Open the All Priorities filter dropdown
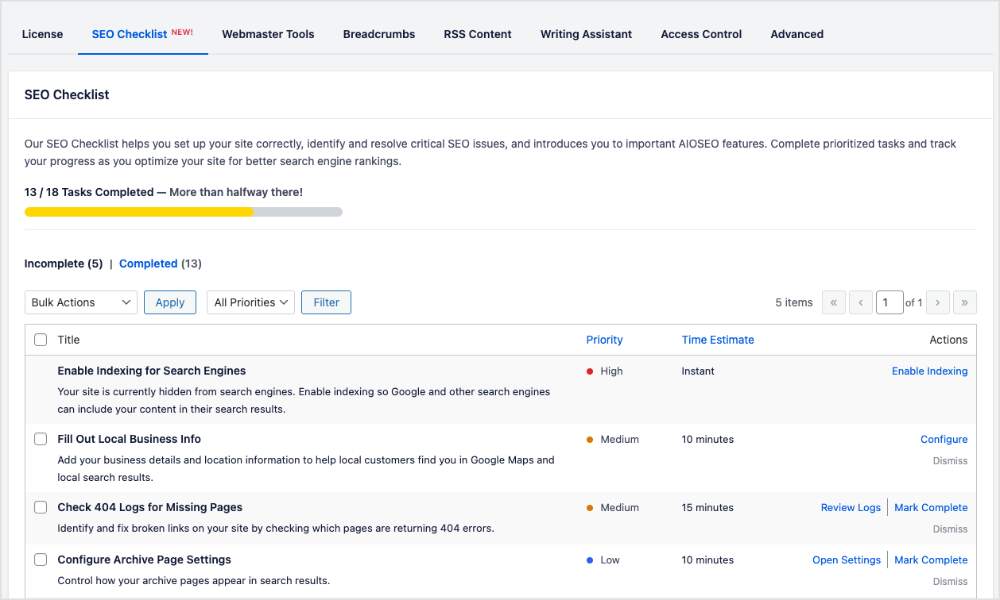Viewport: 1000px width, 600px height. [250, 302]
